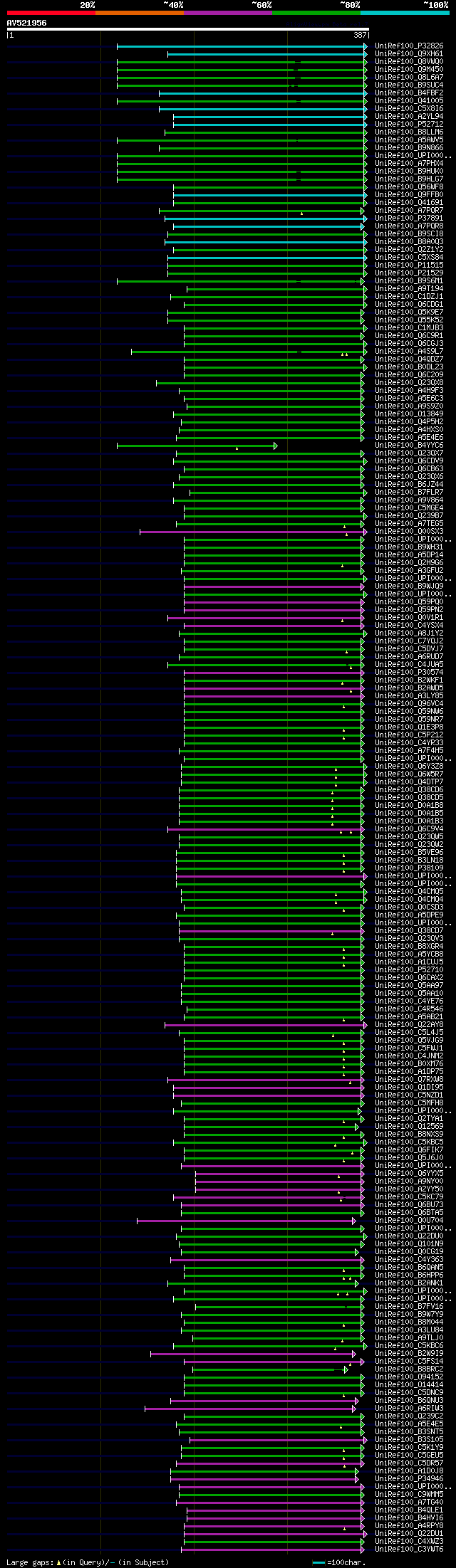Viewport: 456px width, 1568px height.
Task: Click the purple ~60% legend segment
Action: click(228, 12)
